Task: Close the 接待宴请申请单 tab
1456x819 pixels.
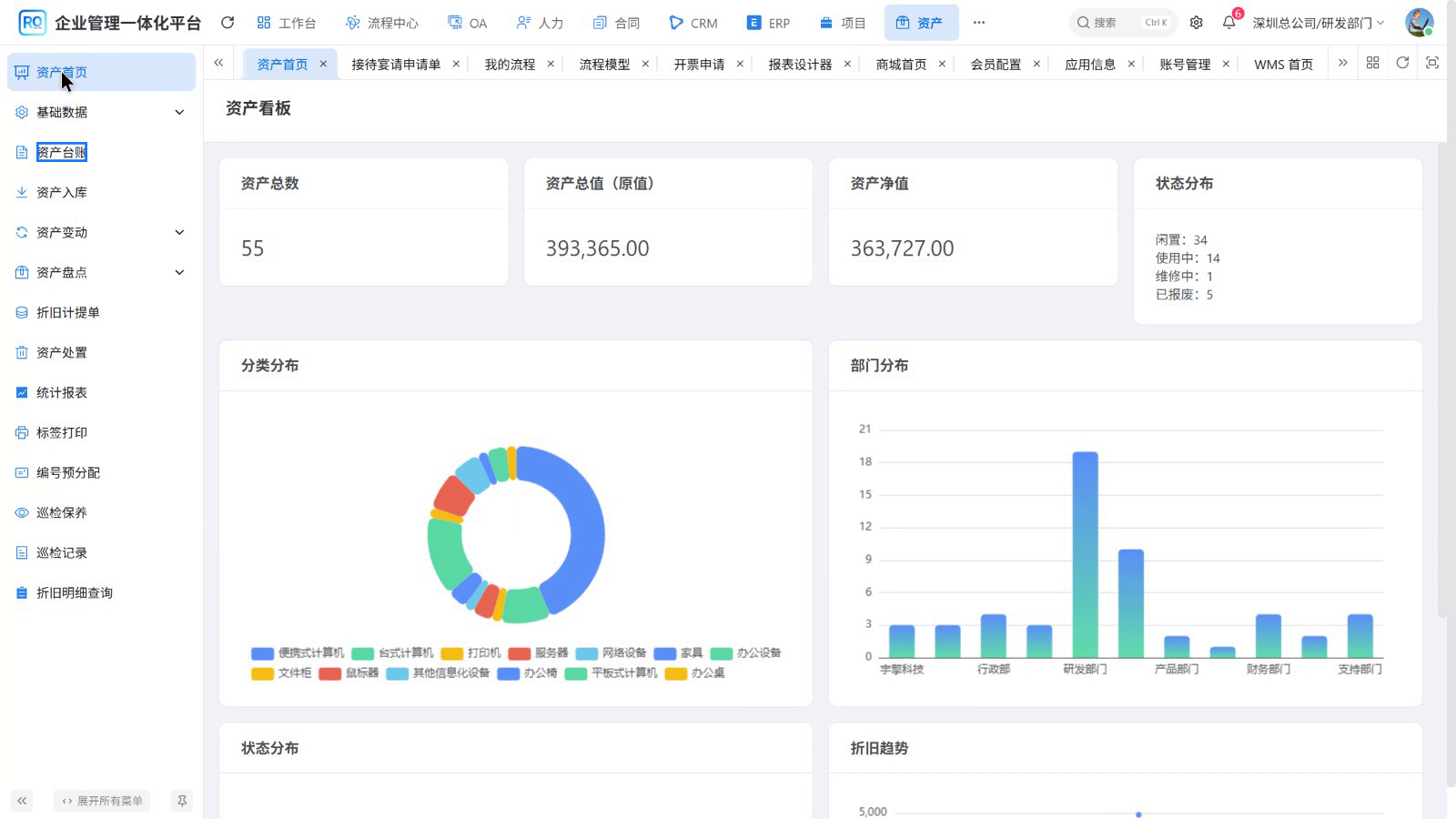Action: [x=456, y=64]
